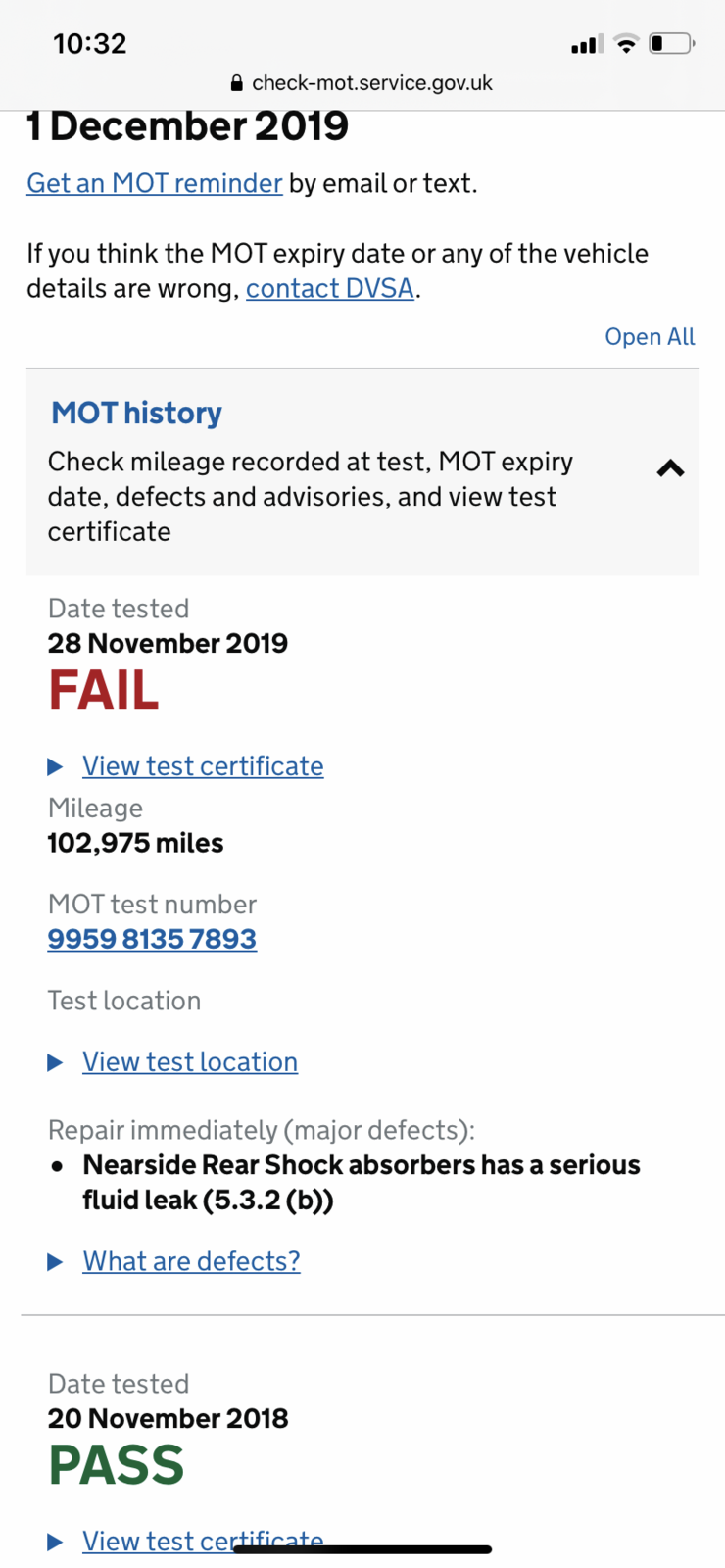Tap the clock time 10:32

click(90, 44)
